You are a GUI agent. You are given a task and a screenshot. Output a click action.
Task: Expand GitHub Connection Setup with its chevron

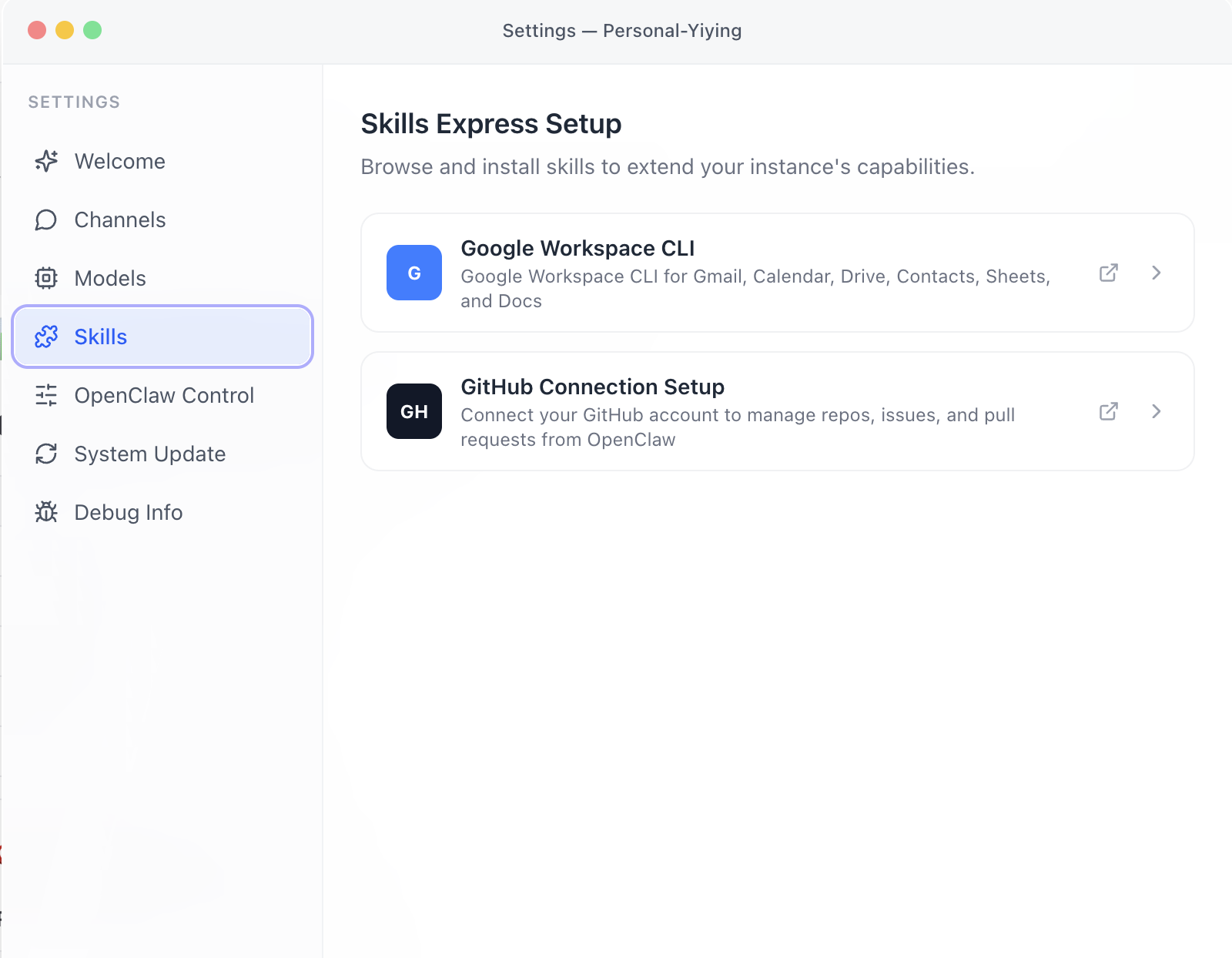coord(1156,411)
